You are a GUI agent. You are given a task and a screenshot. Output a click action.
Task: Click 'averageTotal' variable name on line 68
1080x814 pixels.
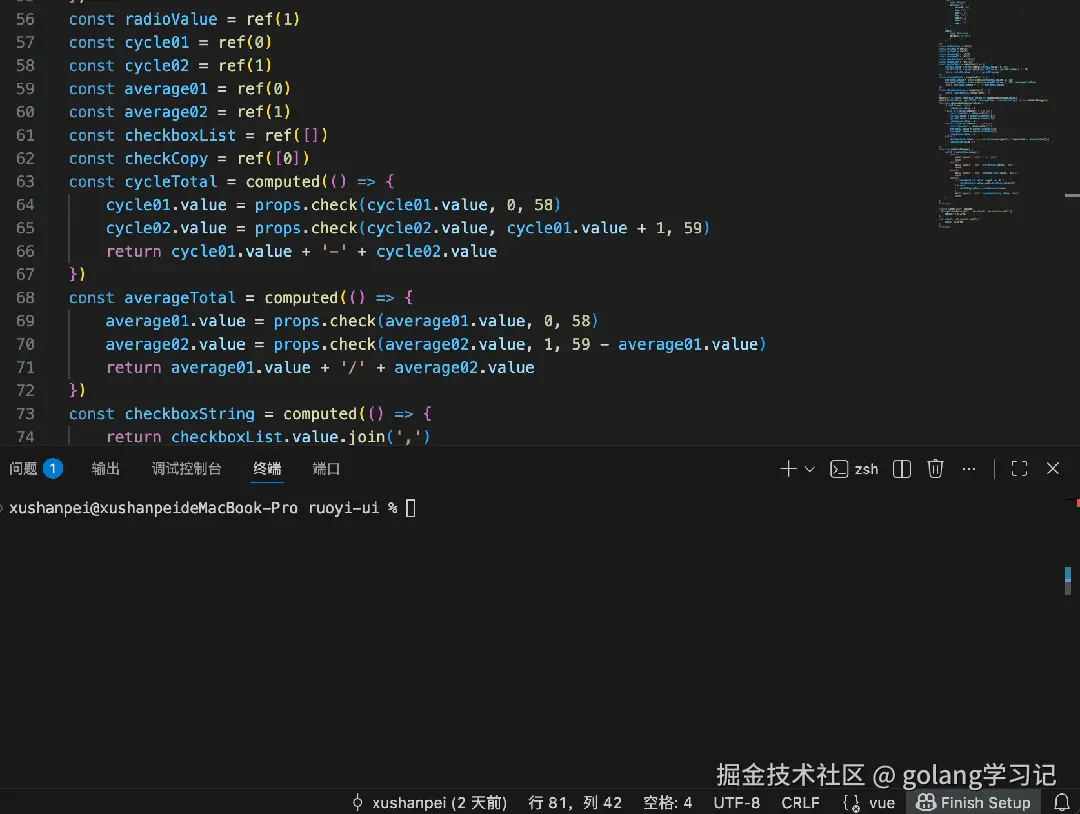coord(180,298)
